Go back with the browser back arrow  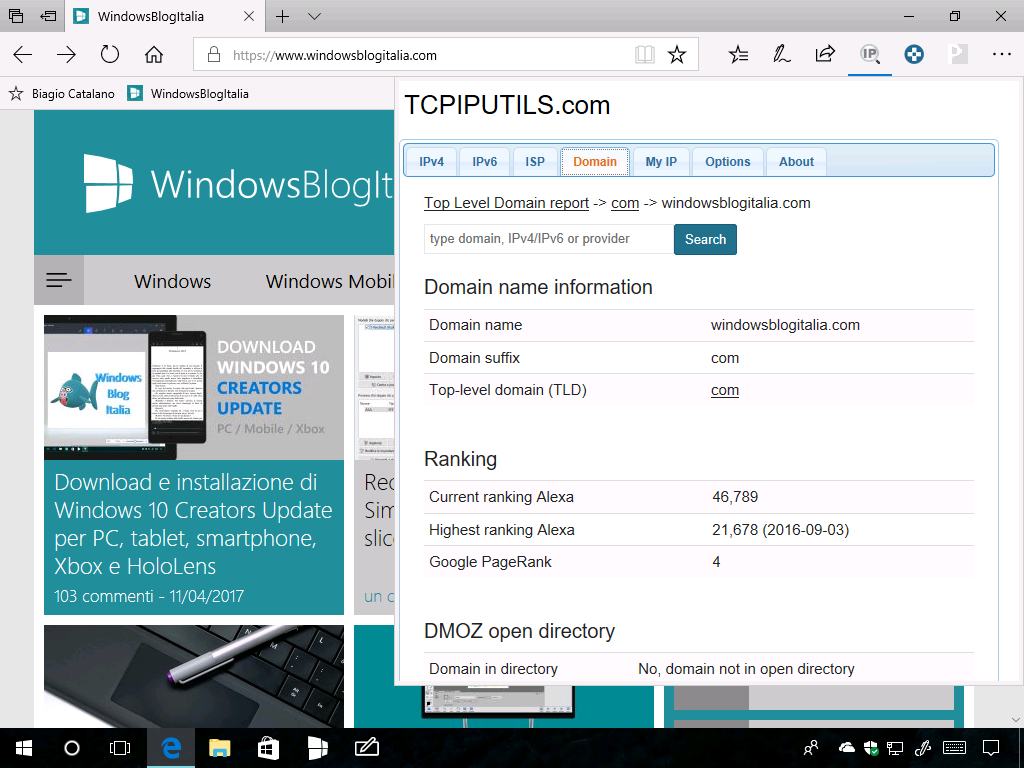[x=23, y=55]
